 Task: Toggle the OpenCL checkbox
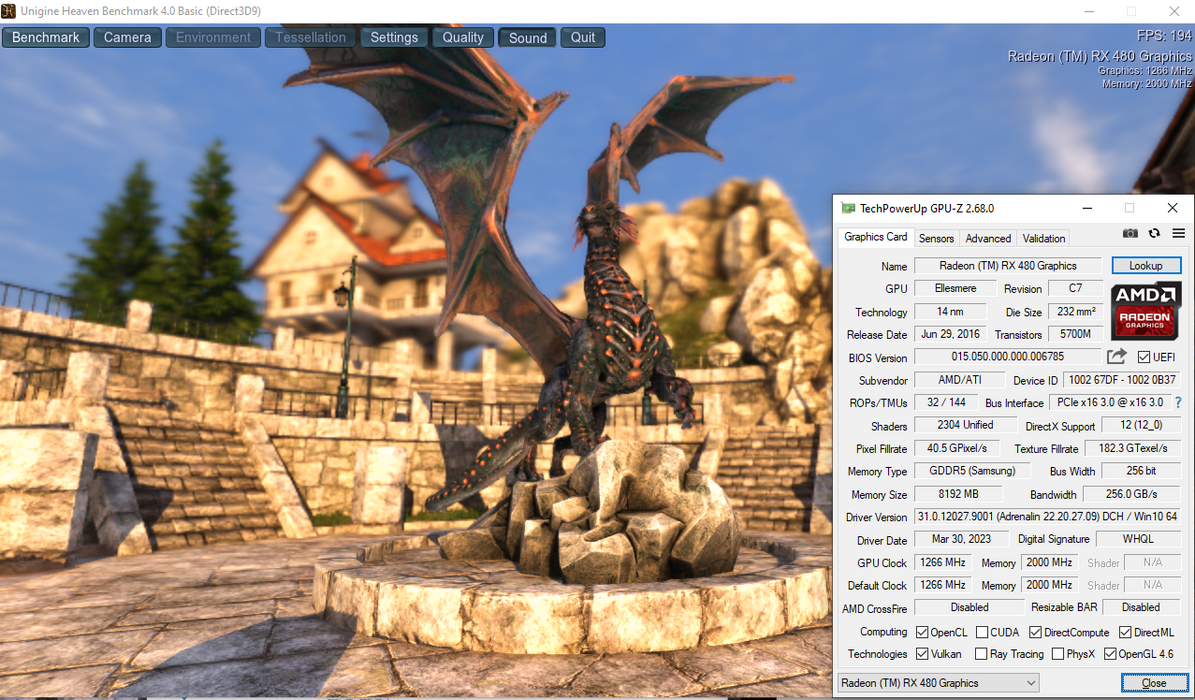click(922, 632)
